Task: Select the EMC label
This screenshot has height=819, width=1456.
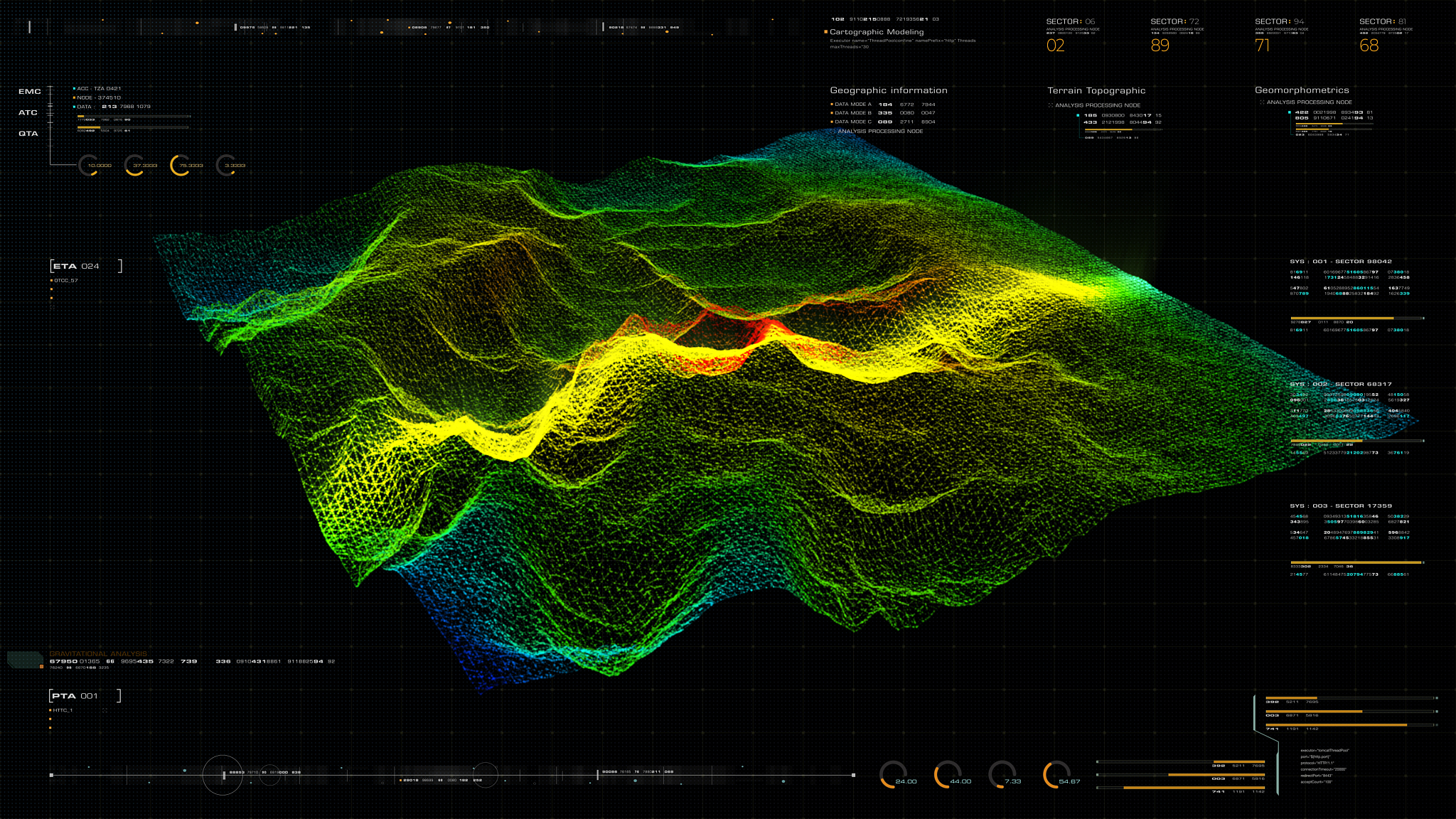Action: (30, 92)
